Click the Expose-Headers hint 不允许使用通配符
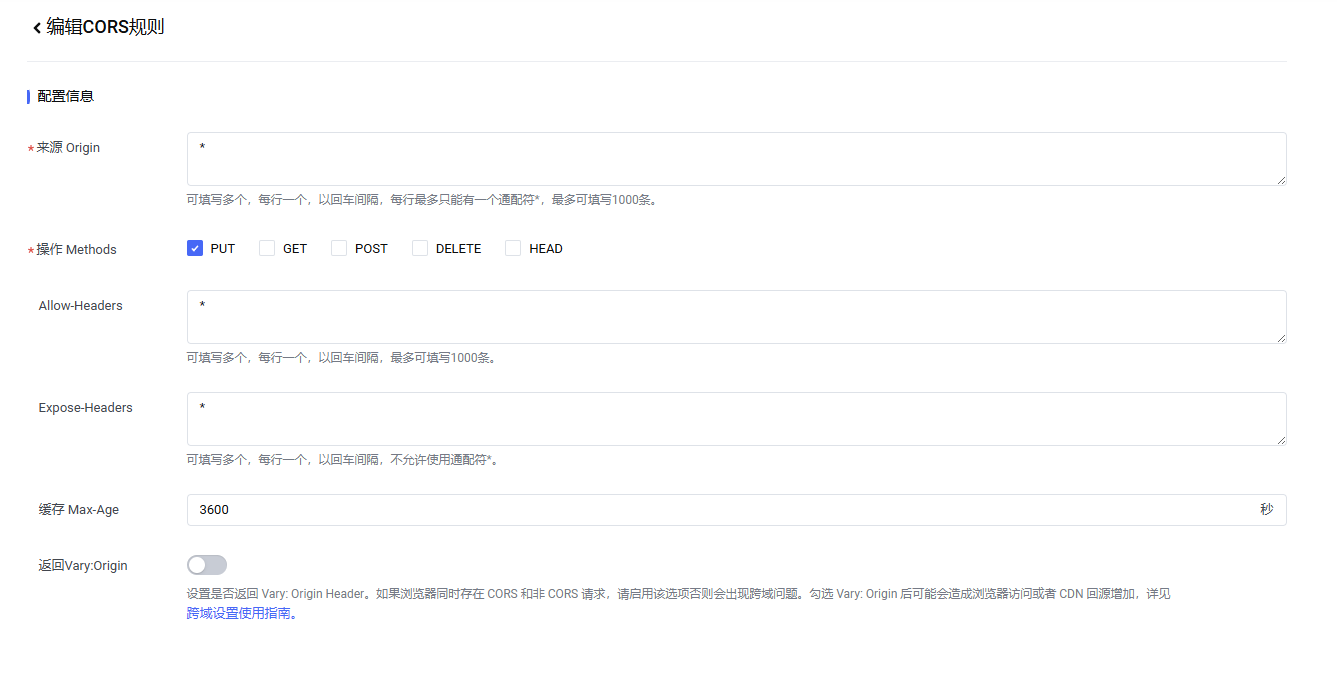Viewport: 1337px width, 682px height. (x=343, y=459)
